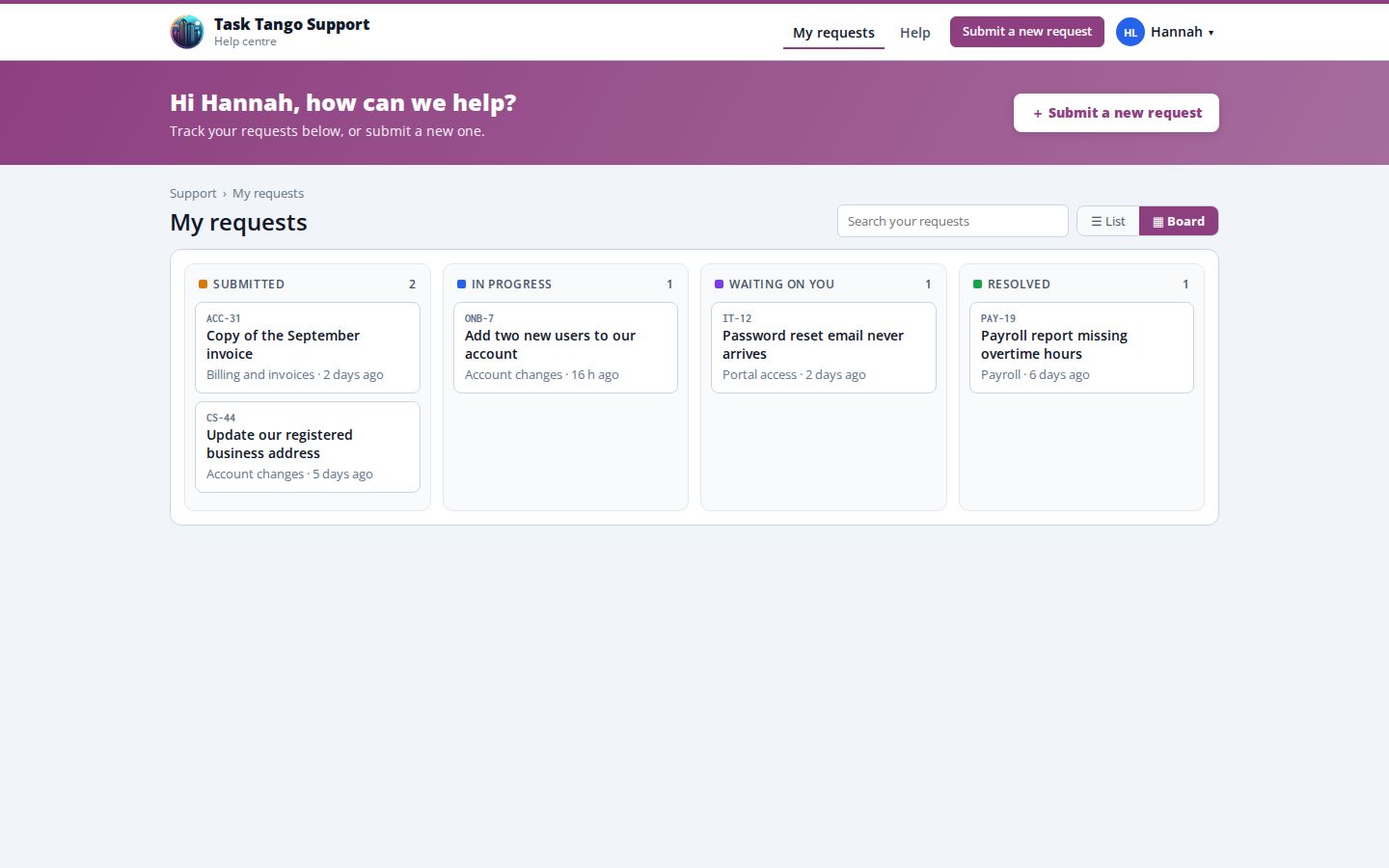This screenshot has width=1389, height=868.
Task: Click the green Resolved status square
Action: [977, 285]
